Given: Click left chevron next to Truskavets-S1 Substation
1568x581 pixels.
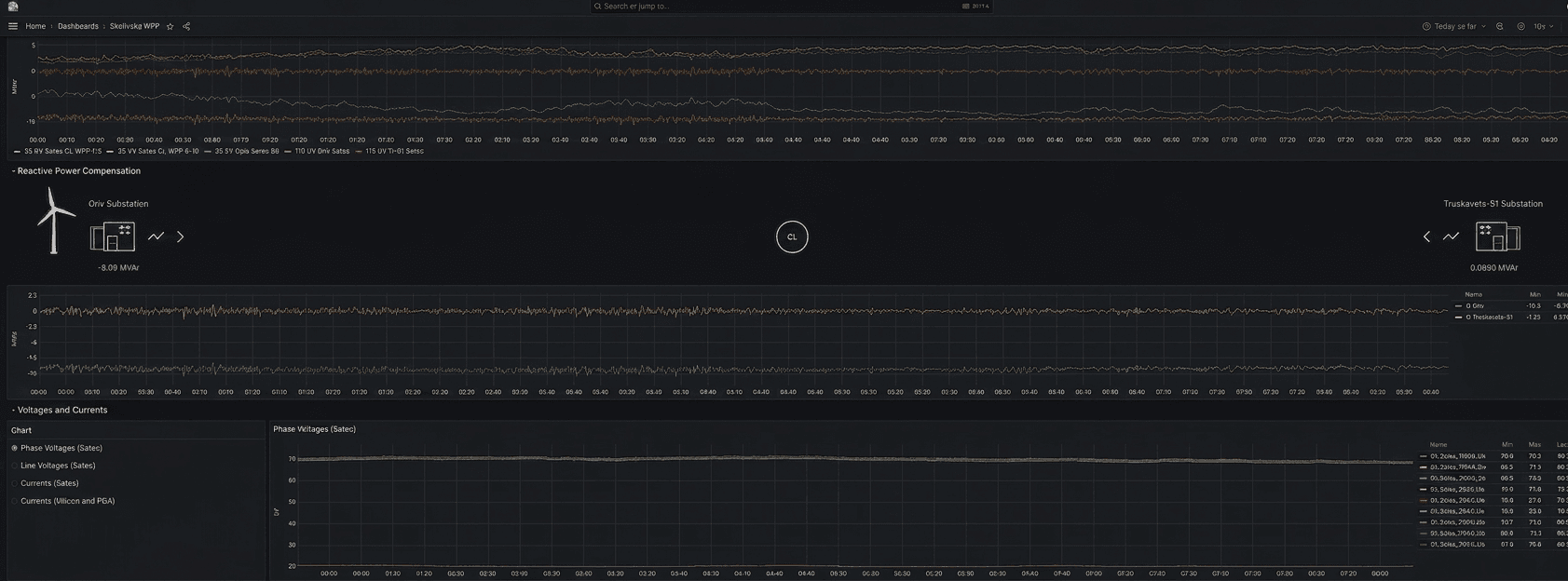Looking at the screenshot, I should pos(1426,236).
